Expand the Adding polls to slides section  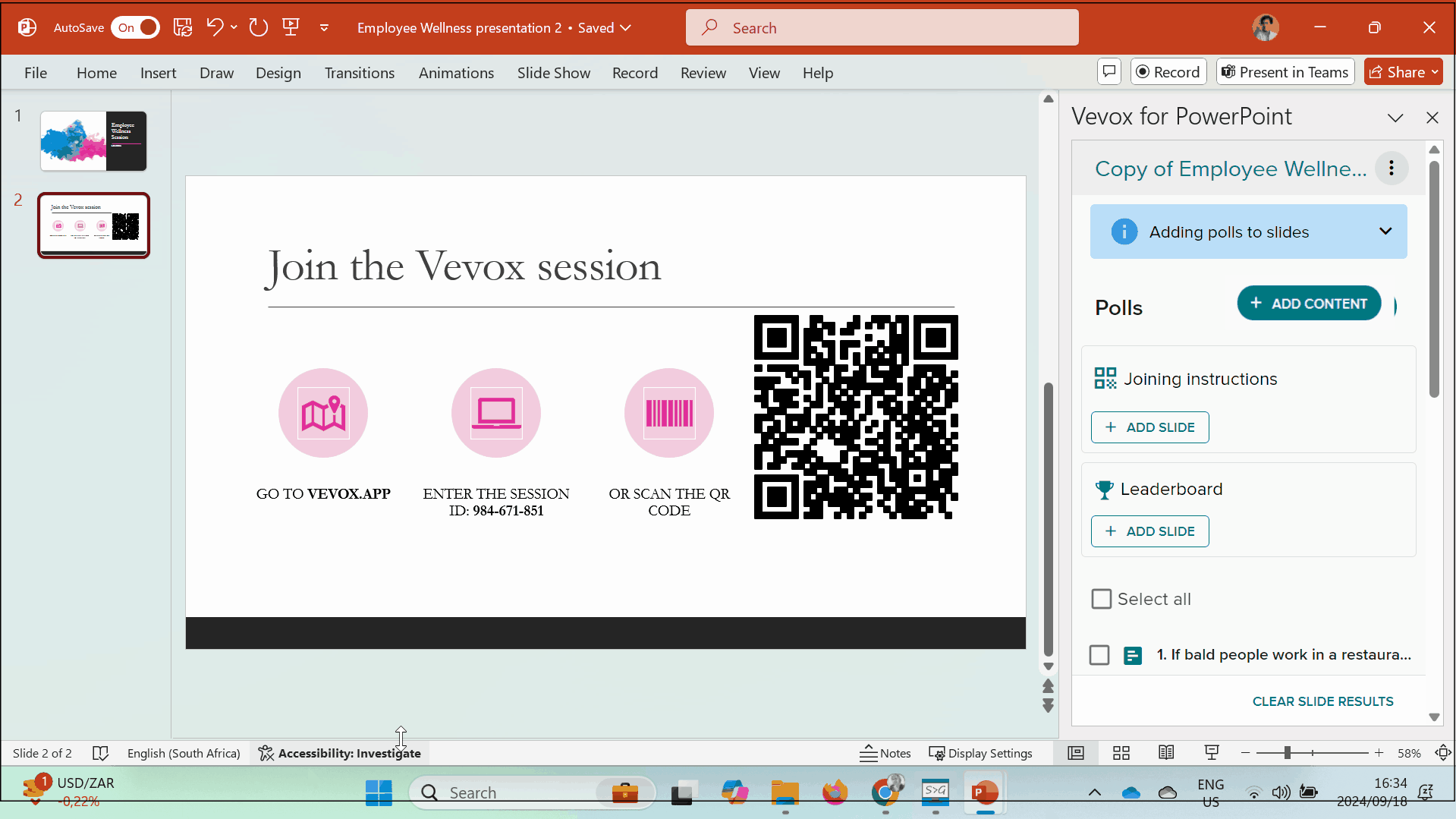(x=1385, y=232)
